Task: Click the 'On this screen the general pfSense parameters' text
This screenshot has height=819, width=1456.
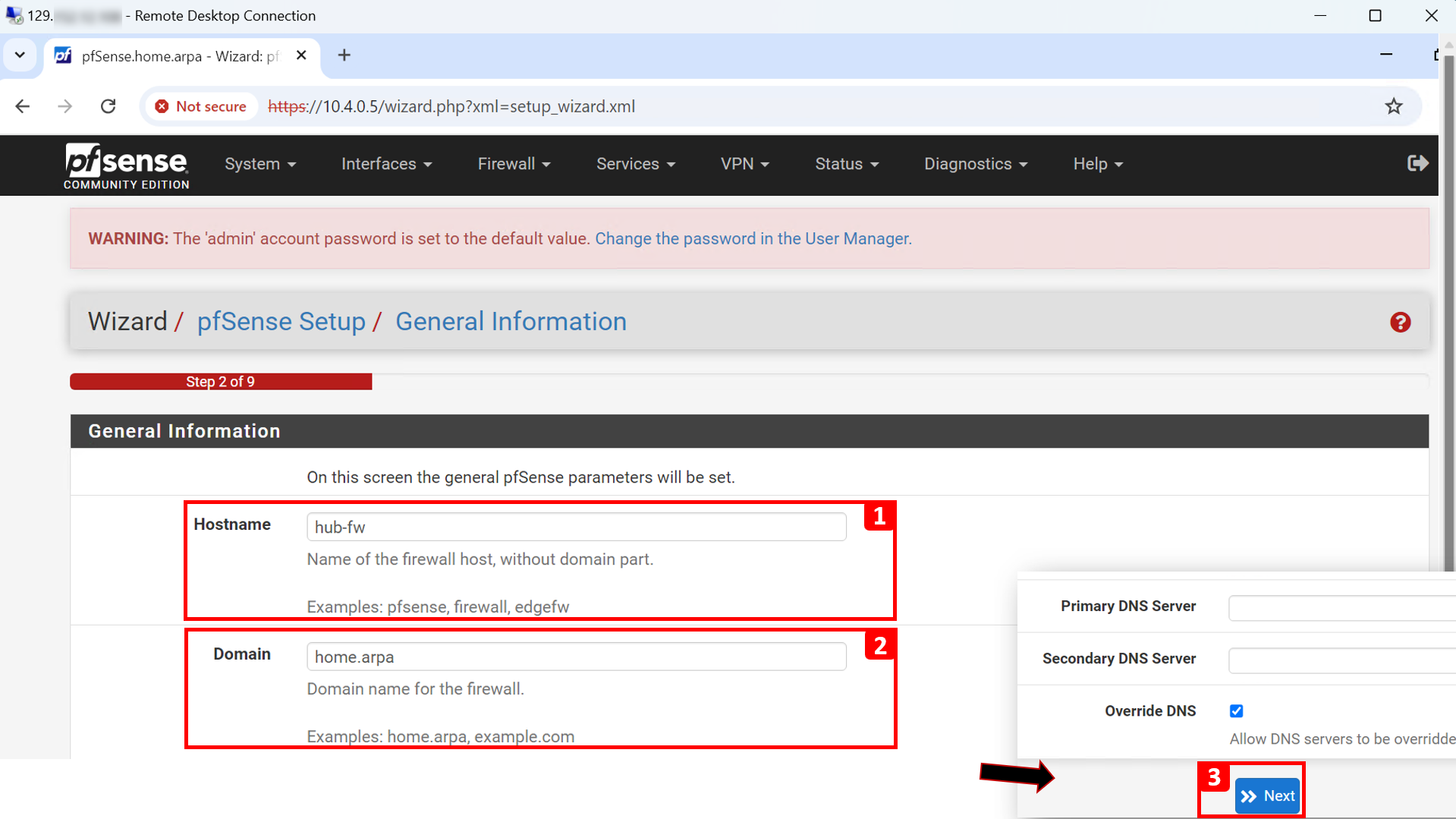Action: (520, 477)
